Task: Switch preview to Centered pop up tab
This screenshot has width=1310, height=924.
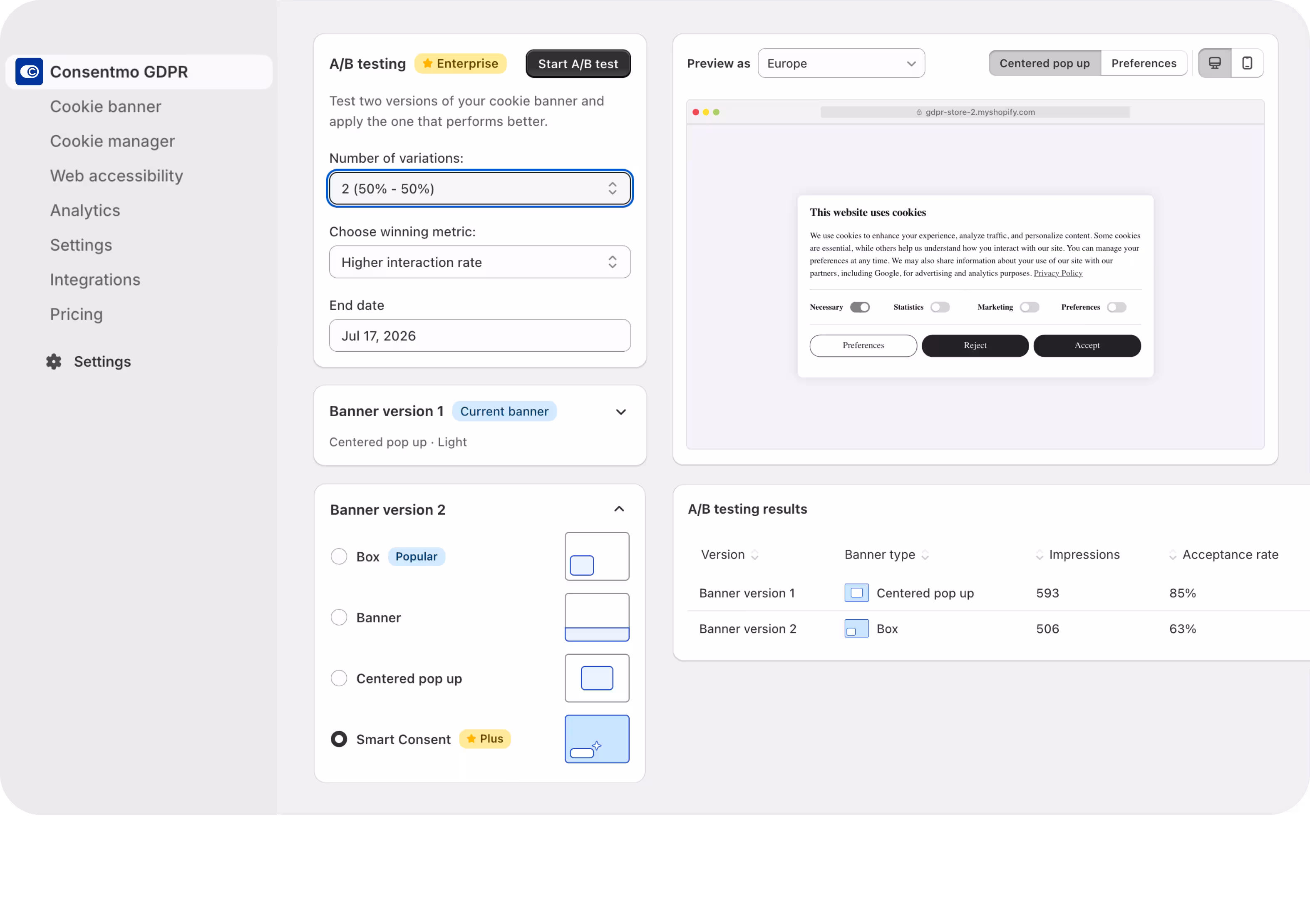Action: (x=1044, y=63)
